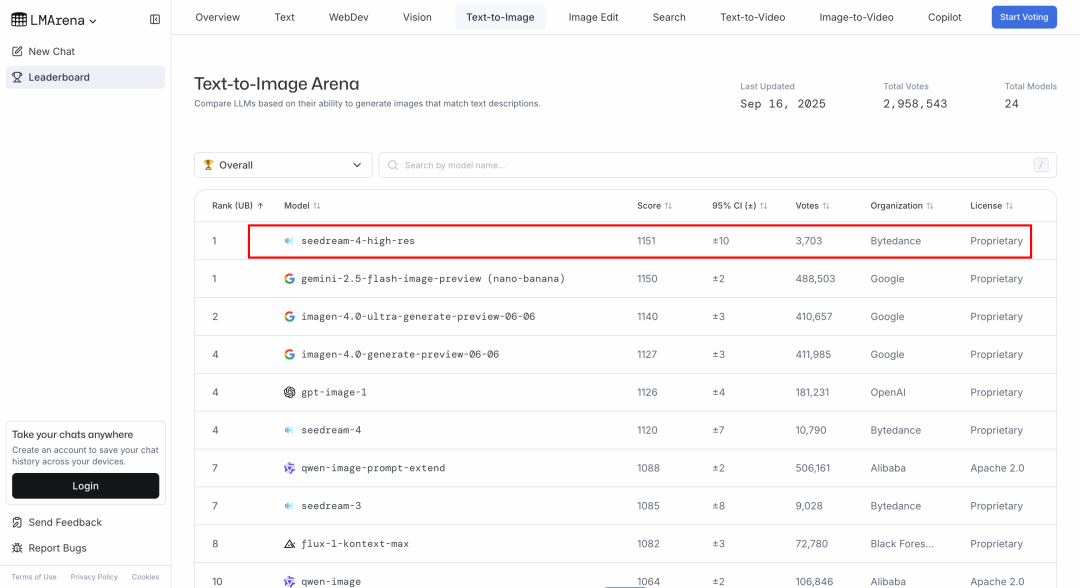Click the Leaderboard trophy icon in sidebar
This screenshot has height=588, width=1080.
pyautogui.click(x=17, y=77)
